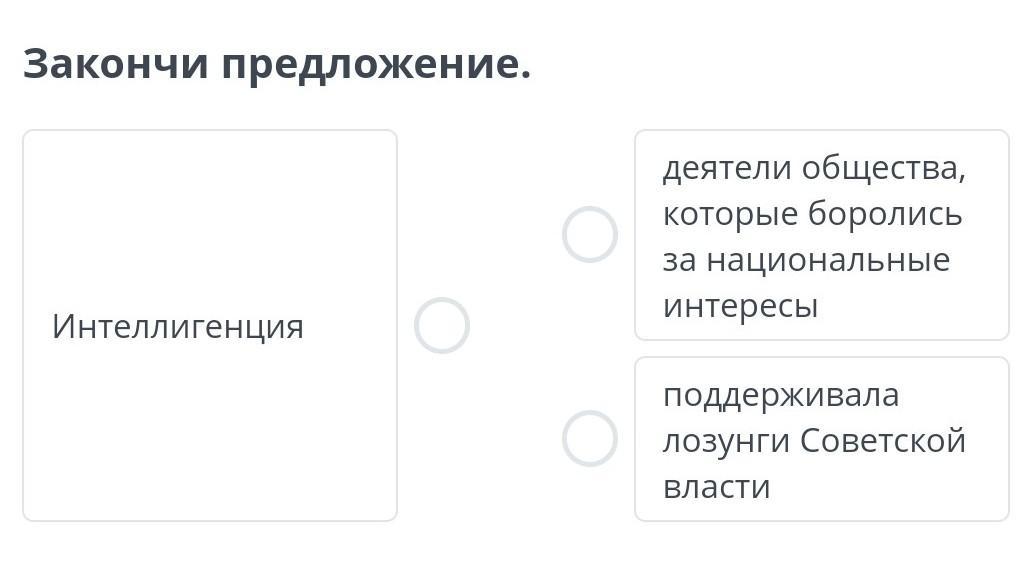Screen dimensions: 1025x587
Task: Click the 'которые боролись' text line
Action: point(812,214)
